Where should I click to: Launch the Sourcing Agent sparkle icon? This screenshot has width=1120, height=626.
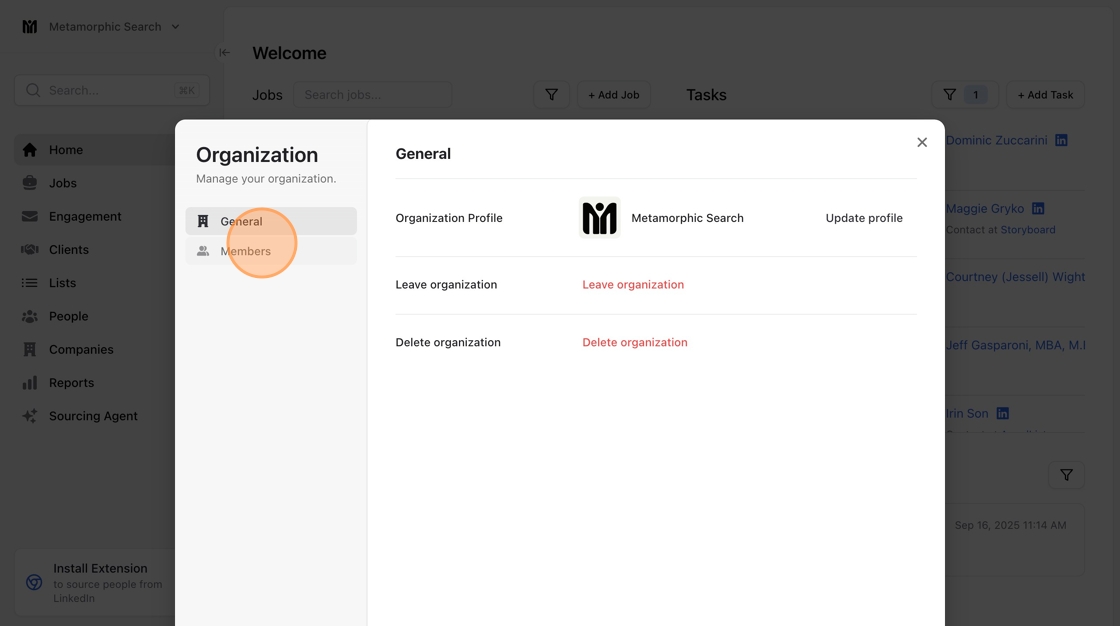pyautogui.click(x=30, y=416)
